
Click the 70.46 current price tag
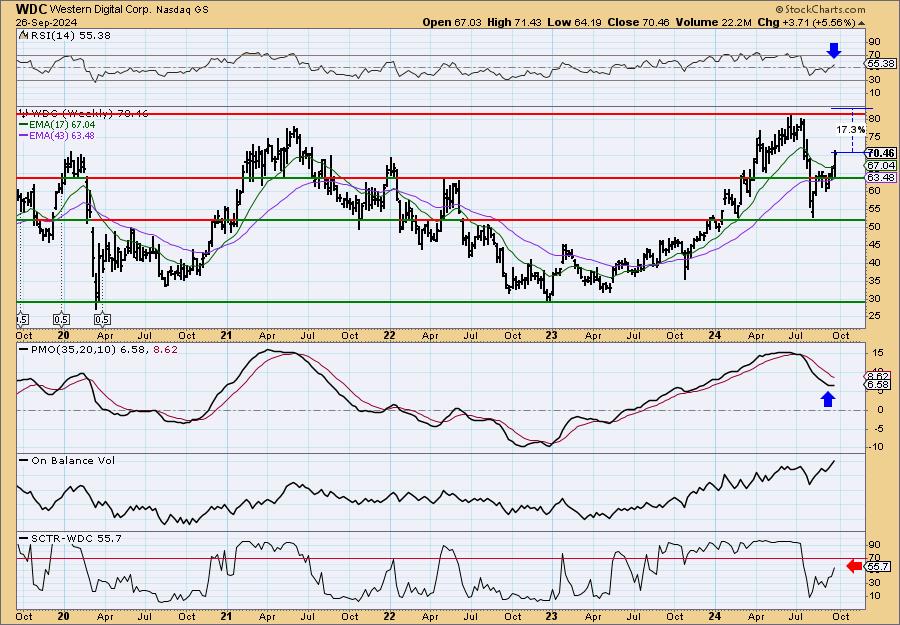(x=881, y=153)
